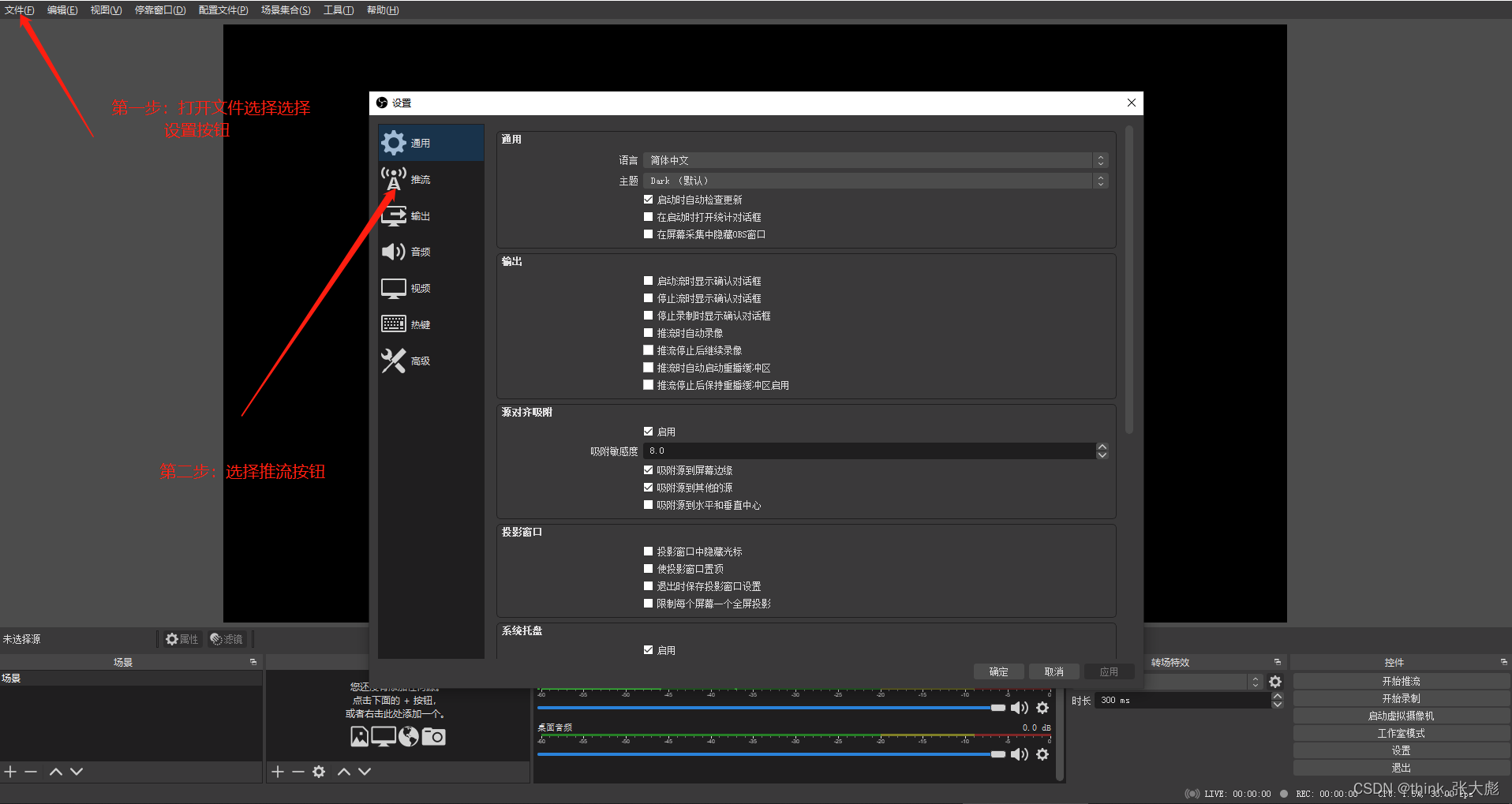Click the 吸附敏感度 value field
Image resolution: width=1512 pixels, height=804 pixels.
[870, 451]
